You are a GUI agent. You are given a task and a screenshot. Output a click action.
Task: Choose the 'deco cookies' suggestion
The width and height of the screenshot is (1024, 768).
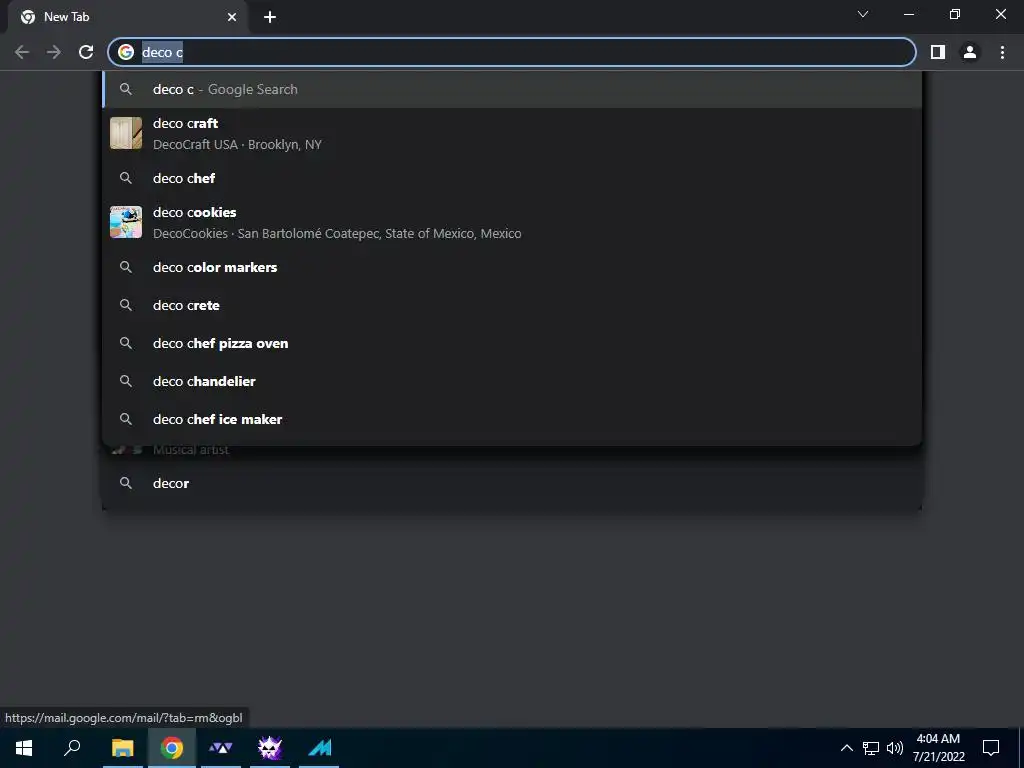512,223
